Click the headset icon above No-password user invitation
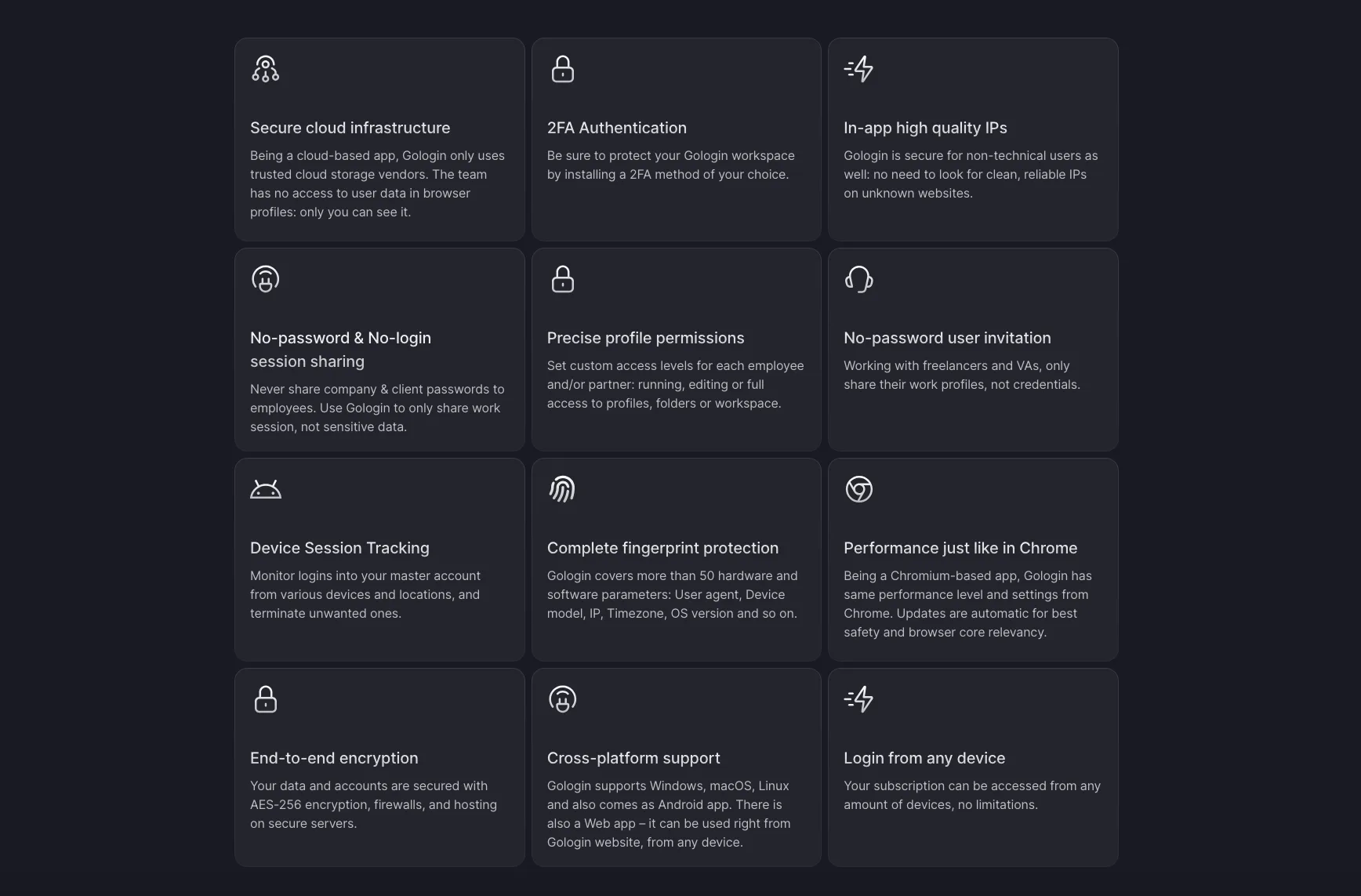The image size is (1361, 896). click(x=858, y=279)
